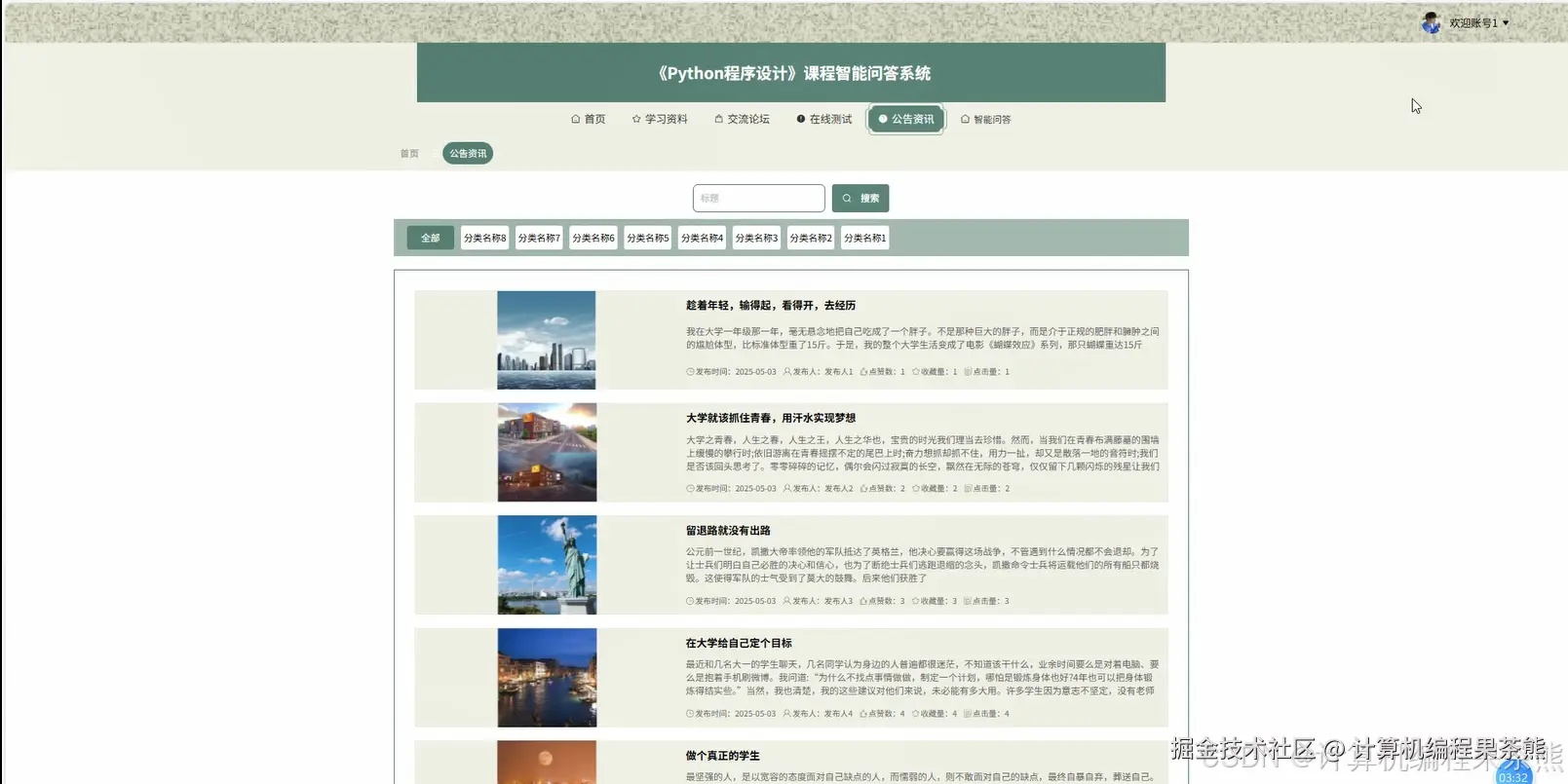Open the 首页 navigation tab
The image size is (1568, 784).
point(589,119)
